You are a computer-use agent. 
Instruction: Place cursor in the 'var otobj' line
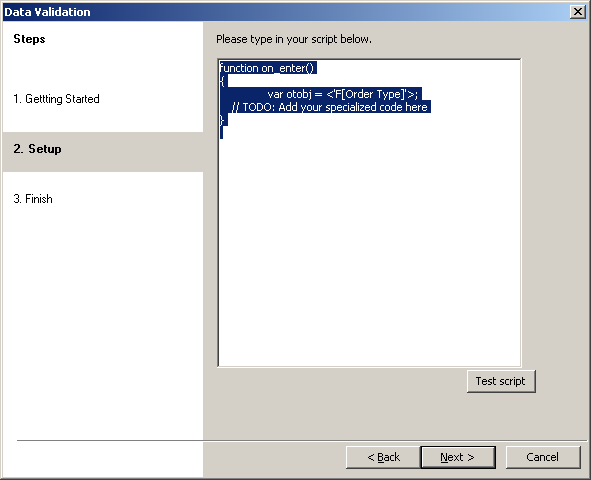(x=342, y=94)
